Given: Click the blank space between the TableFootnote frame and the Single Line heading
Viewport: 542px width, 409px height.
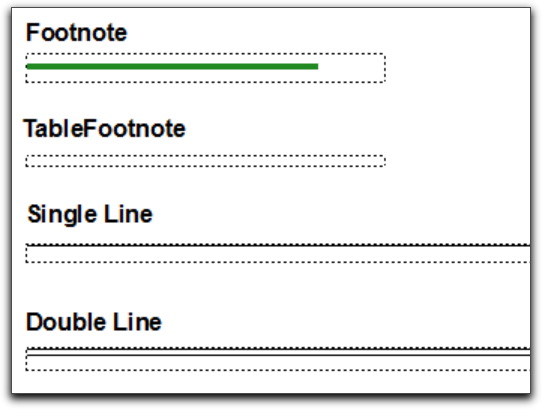Looking at the screenshot, I should click(x=205, y=185).
